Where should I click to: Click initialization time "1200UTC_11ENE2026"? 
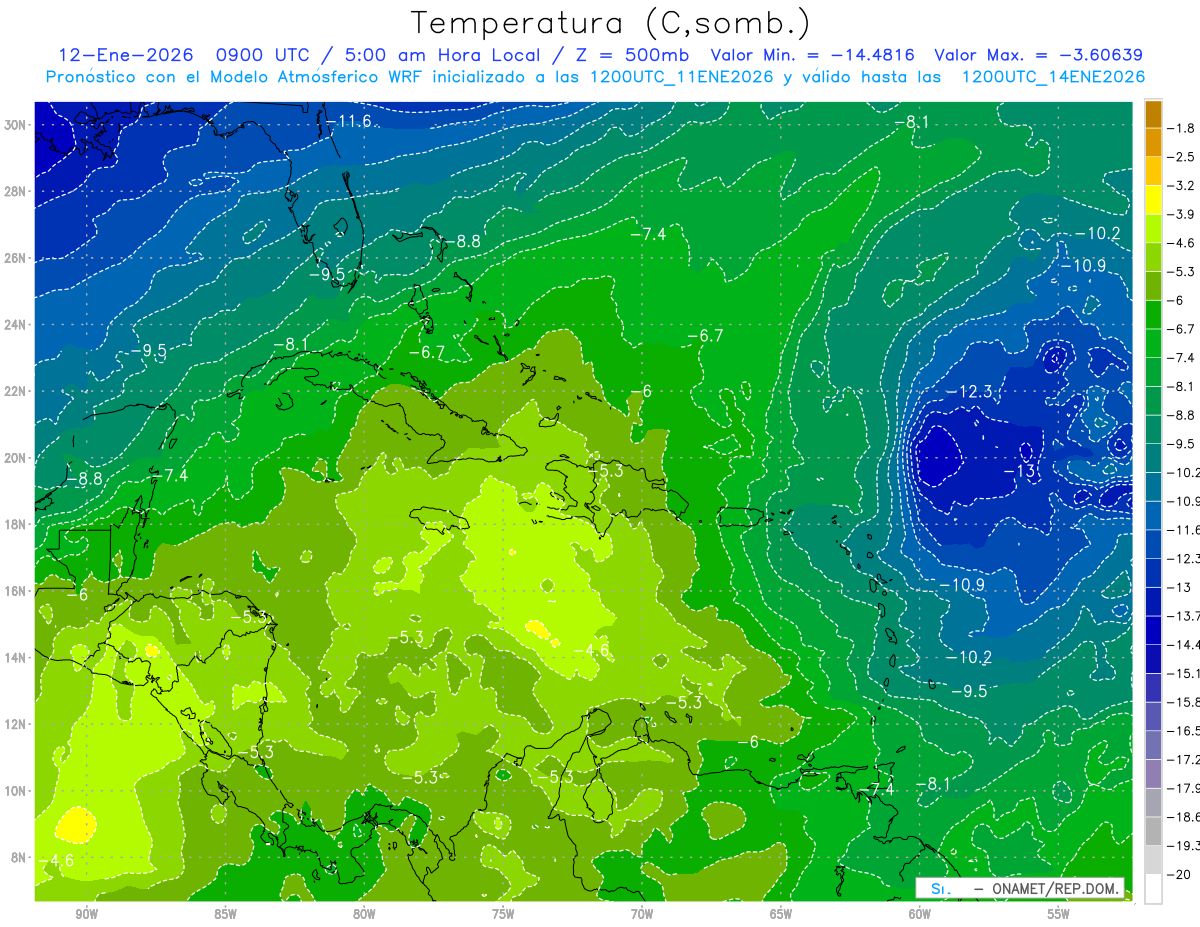(681, 77)
